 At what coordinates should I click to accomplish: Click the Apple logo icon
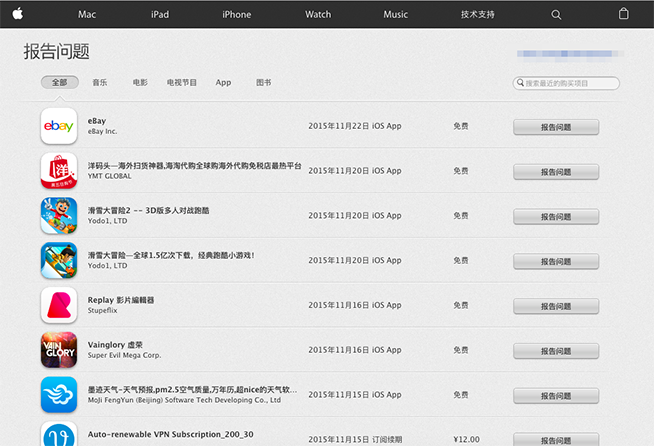[18, 14]
